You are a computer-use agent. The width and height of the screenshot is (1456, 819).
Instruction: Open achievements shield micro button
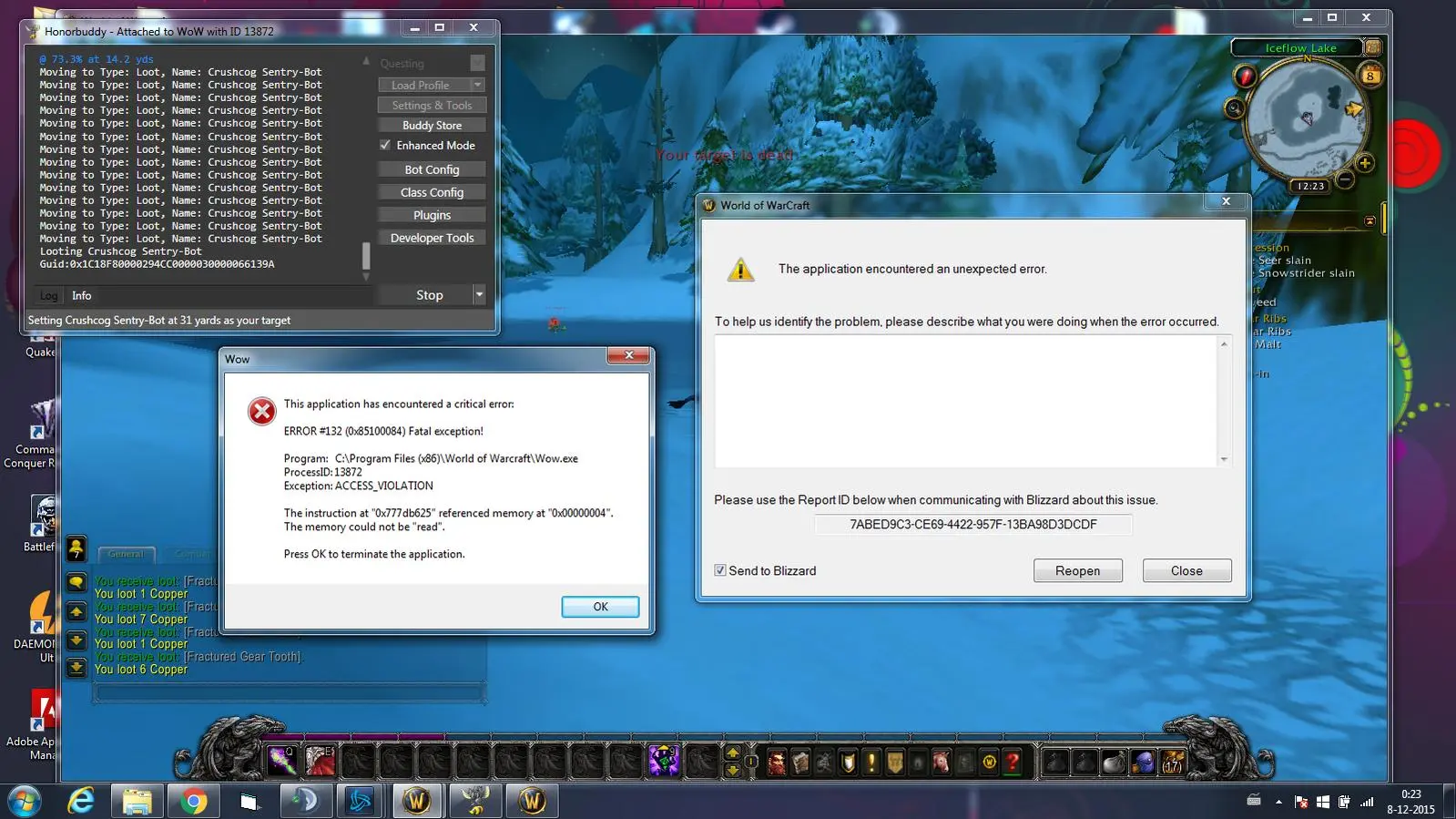pos(848,762)
